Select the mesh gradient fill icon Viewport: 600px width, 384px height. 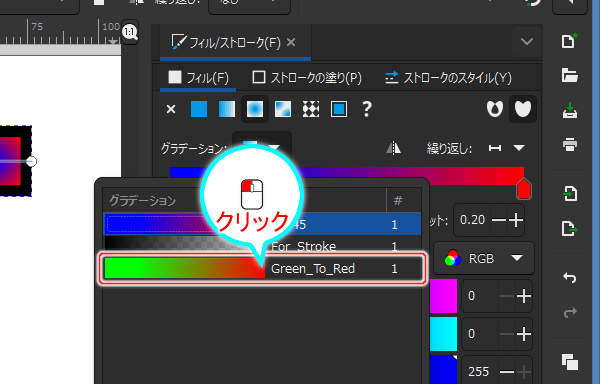283,109
